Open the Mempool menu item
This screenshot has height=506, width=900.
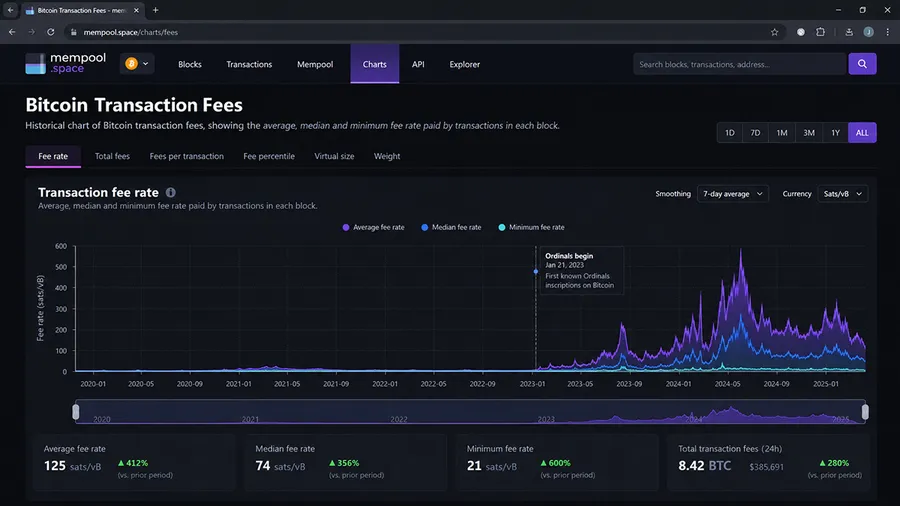pos(315,64)
